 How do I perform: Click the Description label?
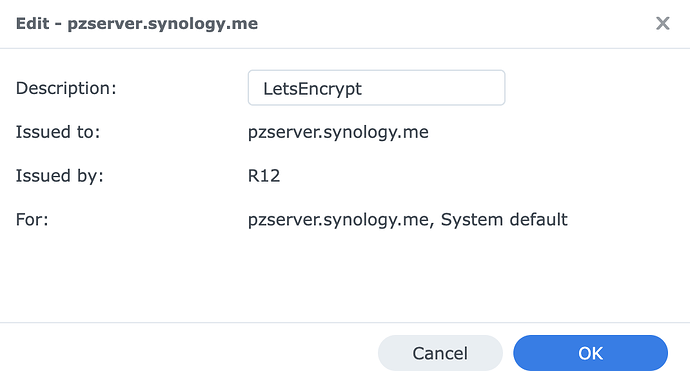[x=66, y=88]
